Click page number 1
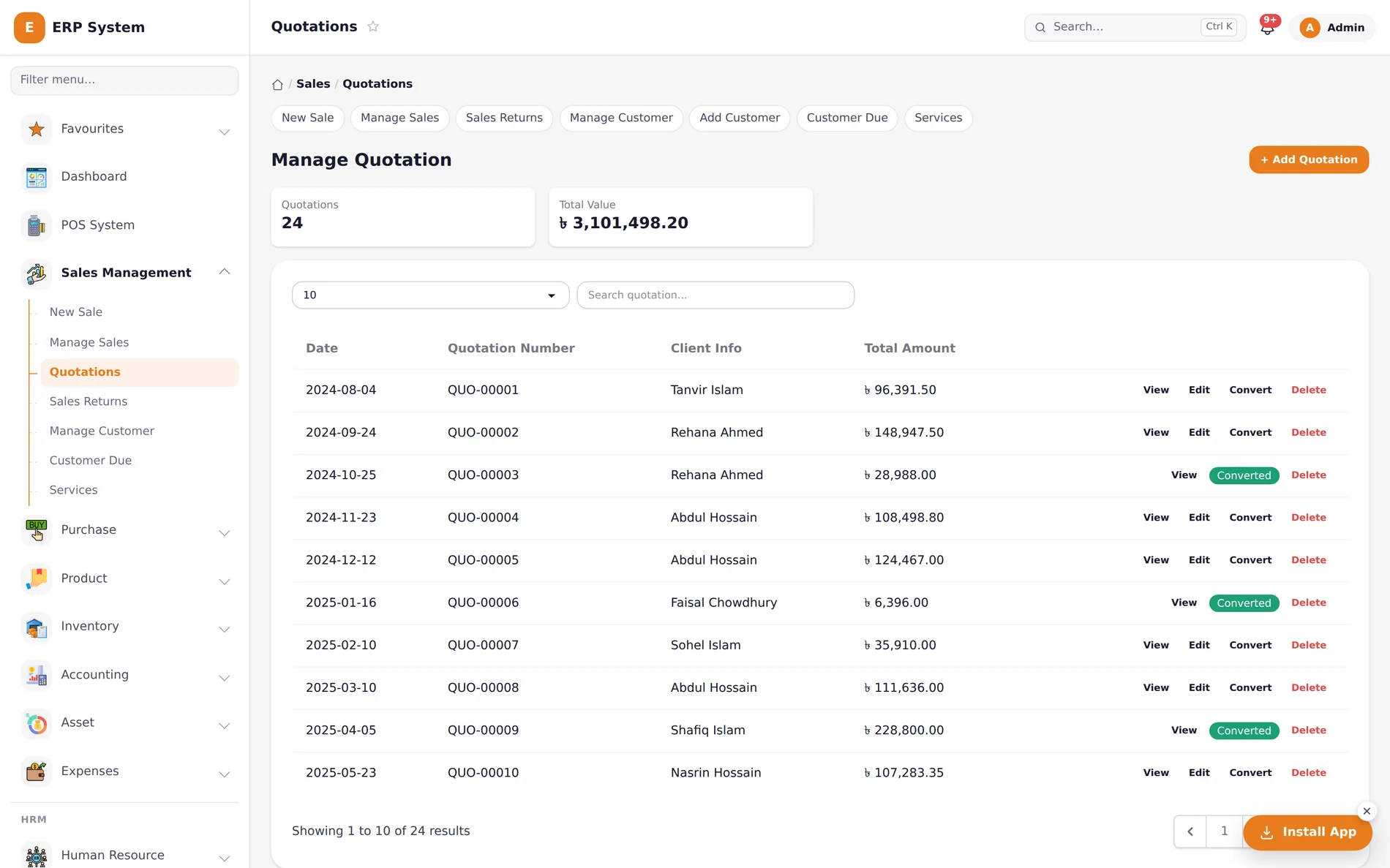This screenshot has height=868, width=1390. tap(1224, 831)
